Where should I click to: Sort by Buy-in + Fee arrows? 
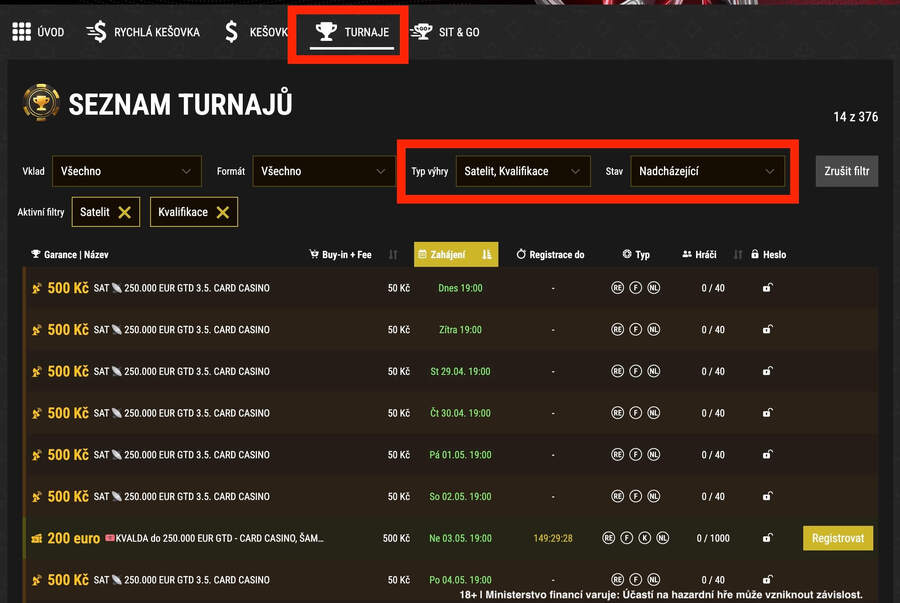click(x=393, y=255)
